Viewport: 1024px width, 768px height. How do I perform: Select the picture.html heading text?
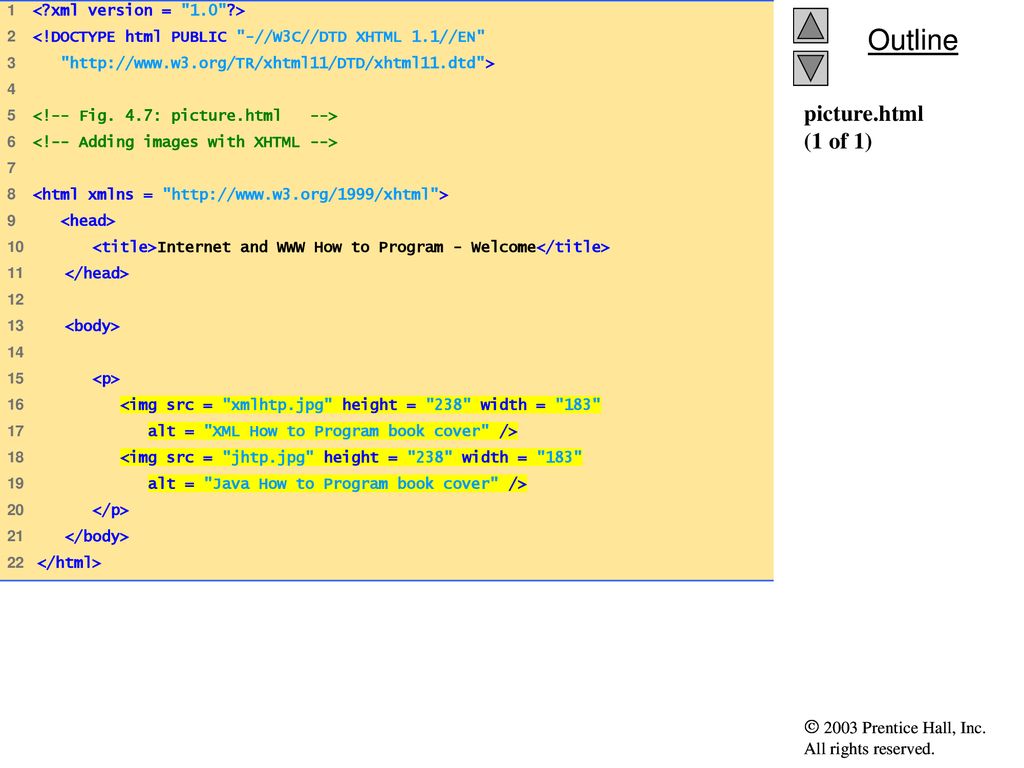tap(863, 114)
